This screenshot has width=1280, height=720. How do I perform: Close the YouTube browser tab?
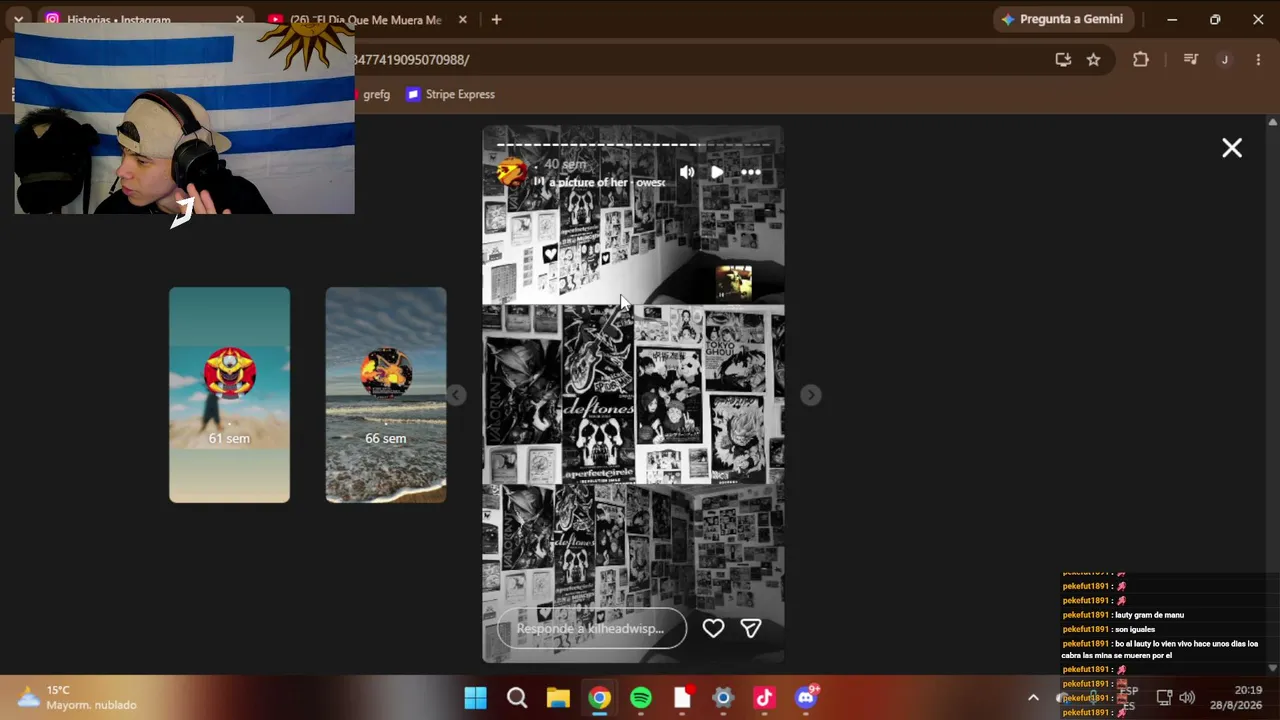click(462, 20)
